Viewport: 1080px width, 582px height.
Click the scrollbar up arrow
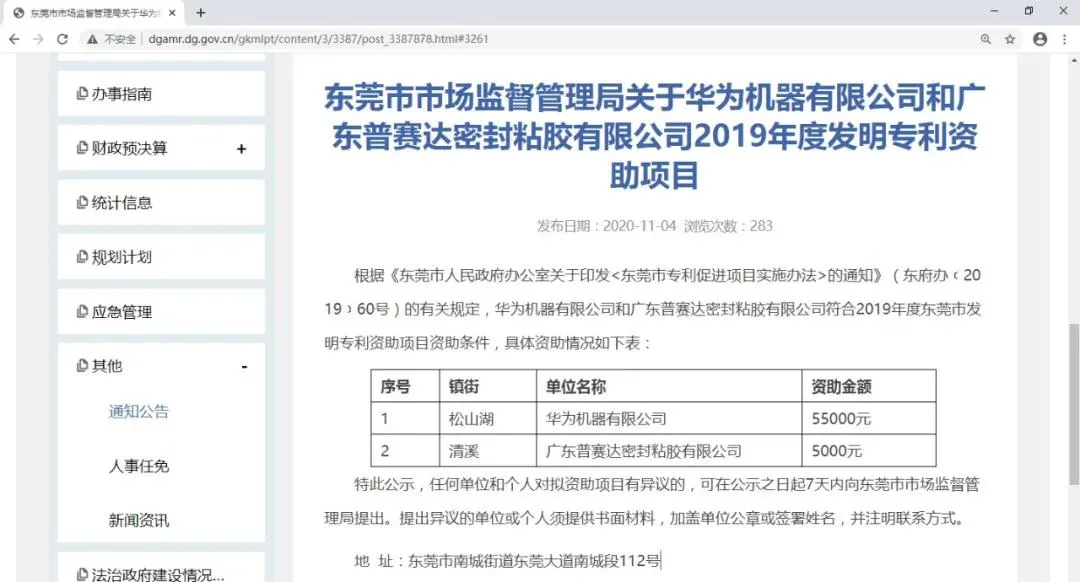1074,60
